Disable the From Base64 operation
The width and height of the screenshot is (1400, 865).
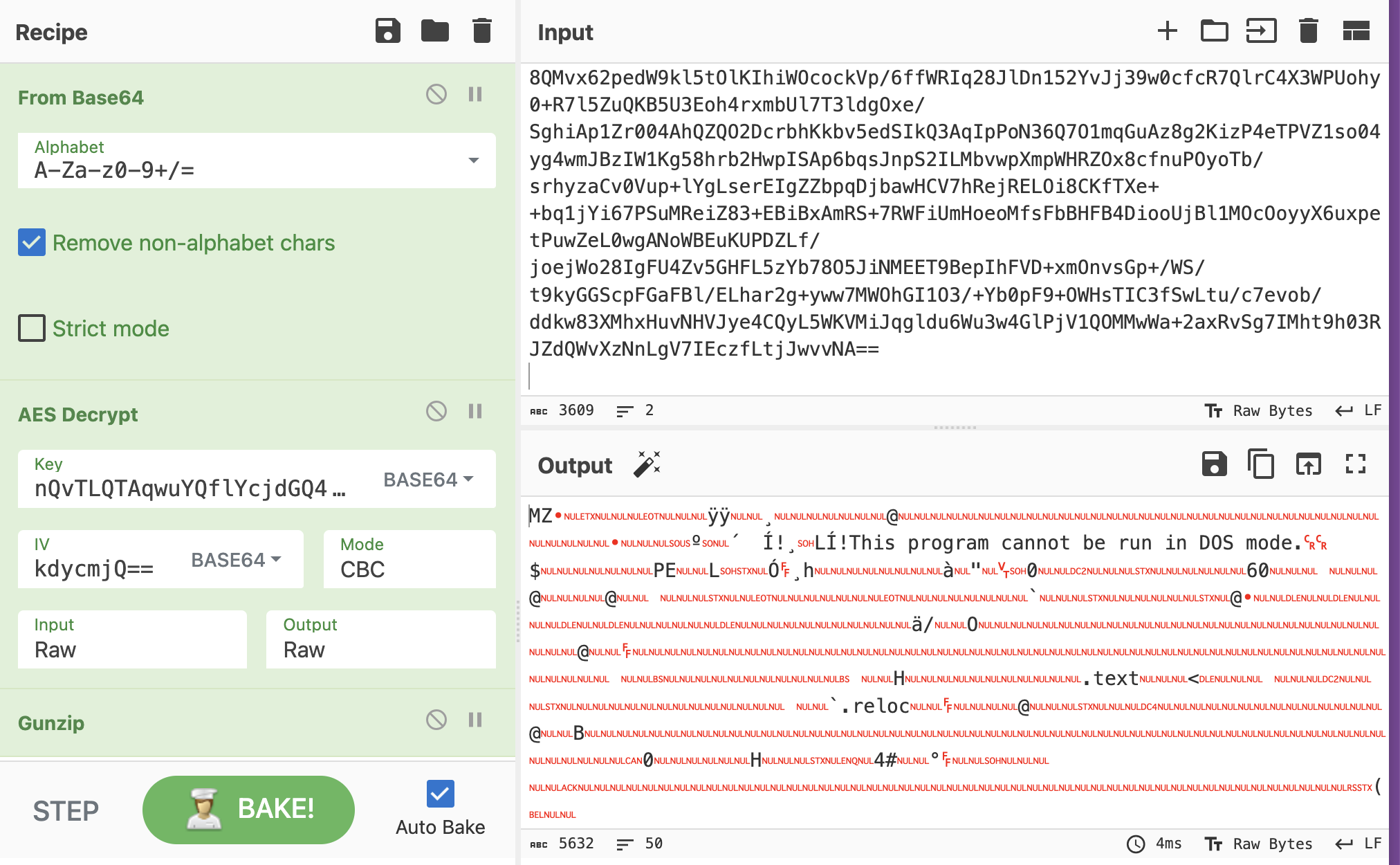click(436, 94)
